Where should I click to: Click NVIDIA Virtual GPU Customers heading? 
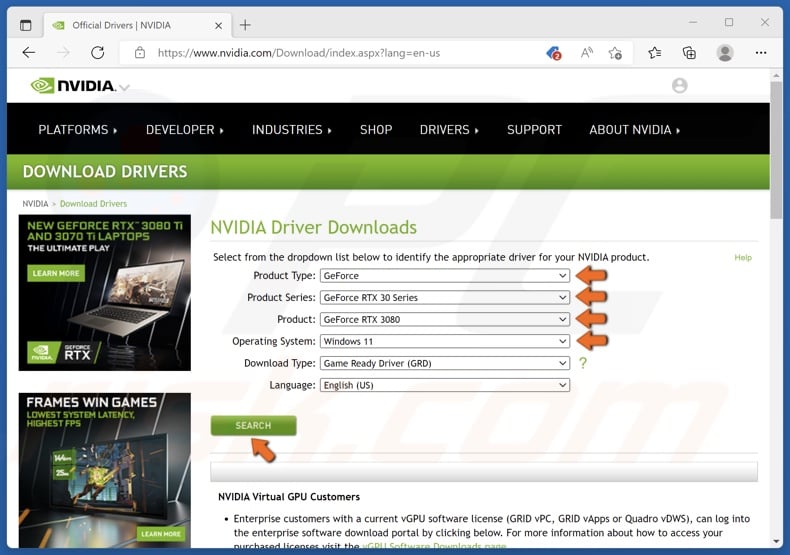289,497
